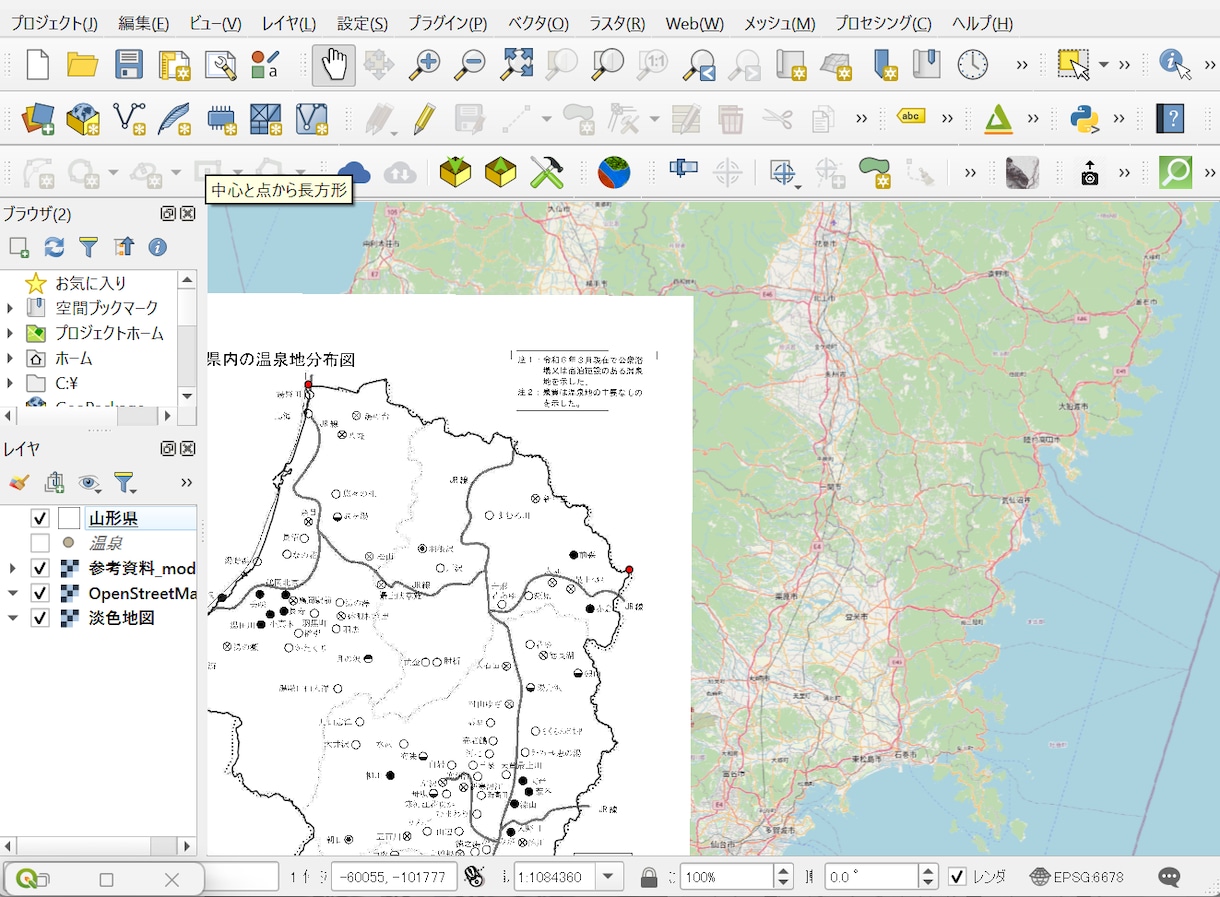Click the coordinate input field
This screenshot has width=1220, height=897.
click(x=394, y=877)
